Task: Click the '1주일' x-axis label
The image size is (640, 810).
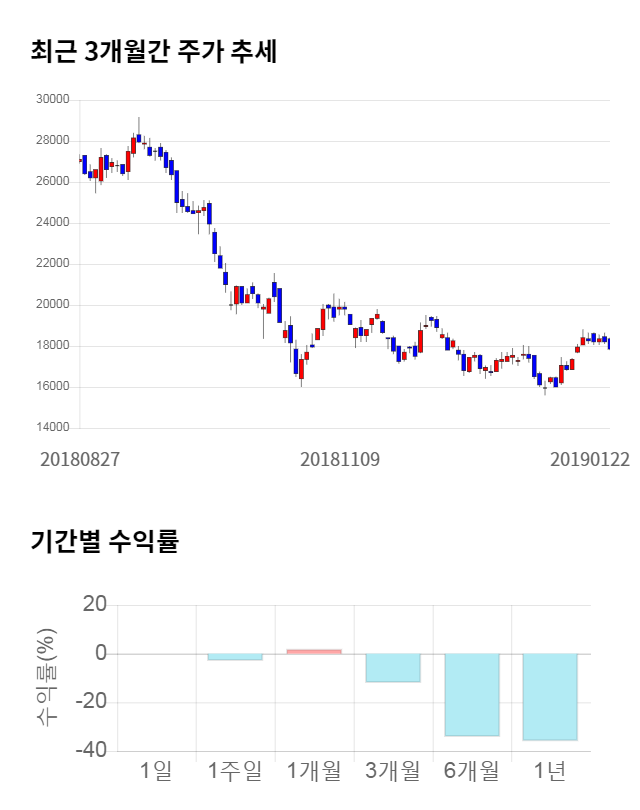Action: point(235,771)
